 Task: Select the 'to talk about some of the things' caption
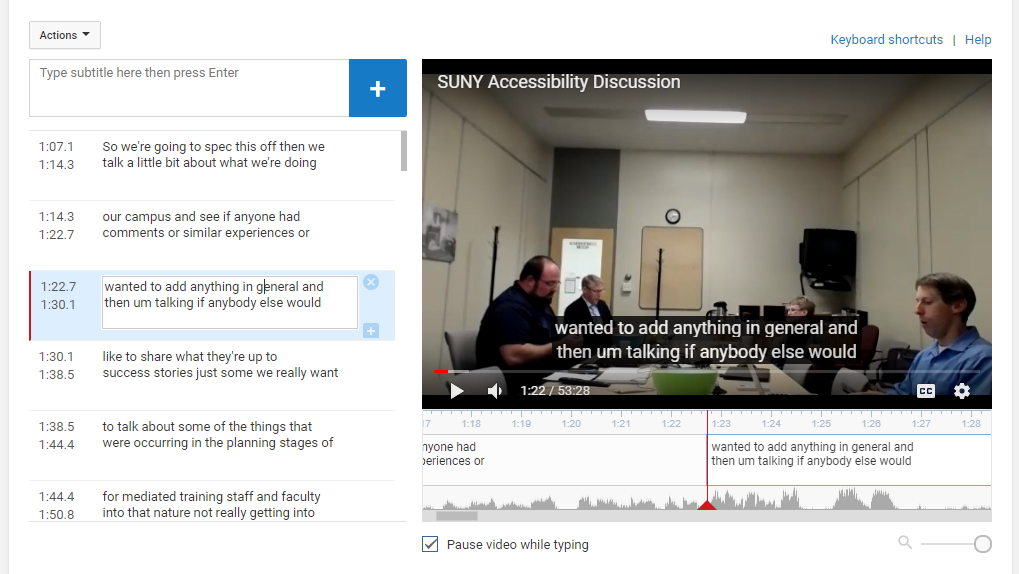coord(218,435)
